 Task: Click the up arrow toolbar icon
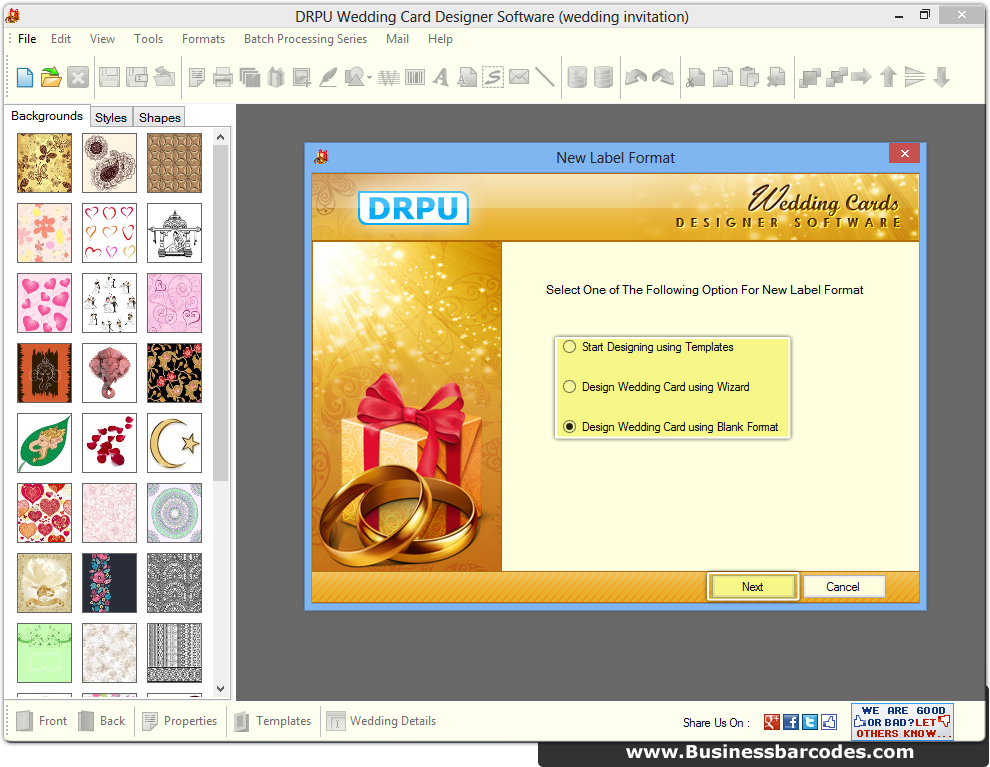888,78
